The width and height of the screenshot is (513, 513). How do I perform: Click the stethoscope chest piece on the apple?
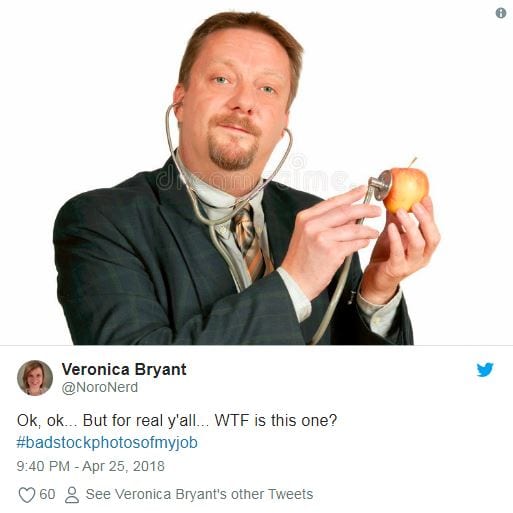[381, 185]
